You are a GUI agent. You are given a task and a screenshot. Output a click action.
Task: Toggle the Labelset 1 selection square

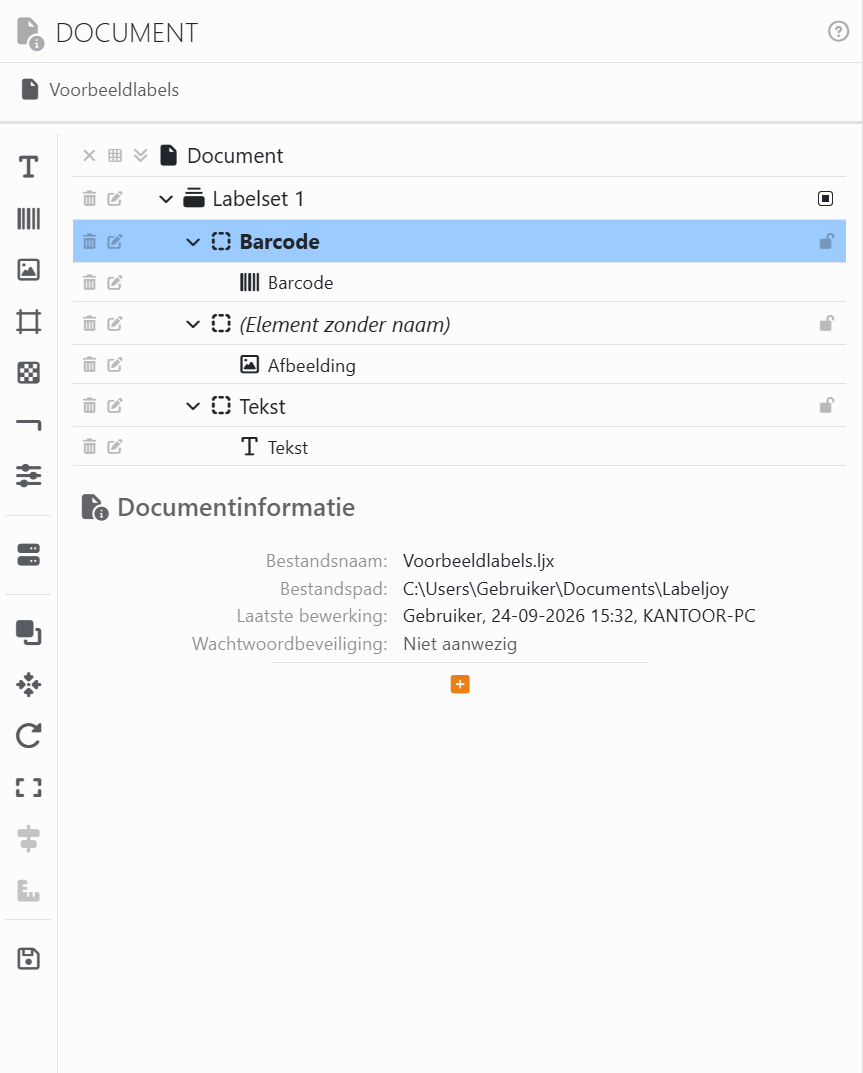pyautogui.click(x=825, y=198)
